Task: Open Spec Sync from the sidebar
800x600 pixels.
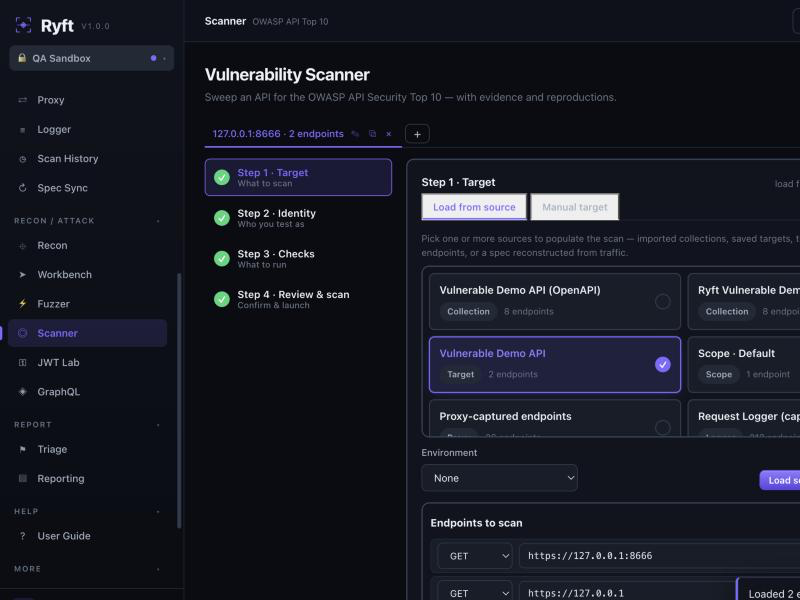Action: 87,188
